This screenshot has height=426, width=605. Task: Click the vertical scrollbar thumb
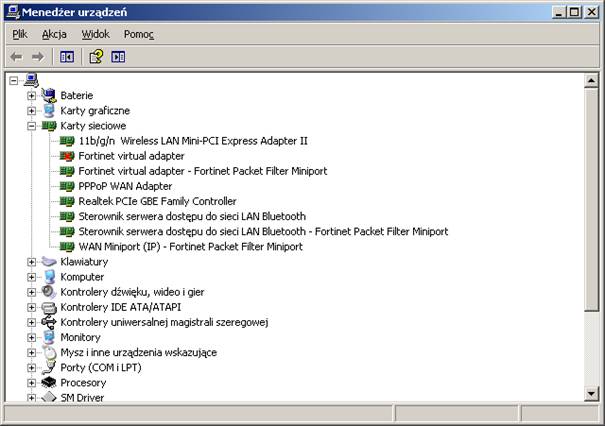click(x=591, y=199)
